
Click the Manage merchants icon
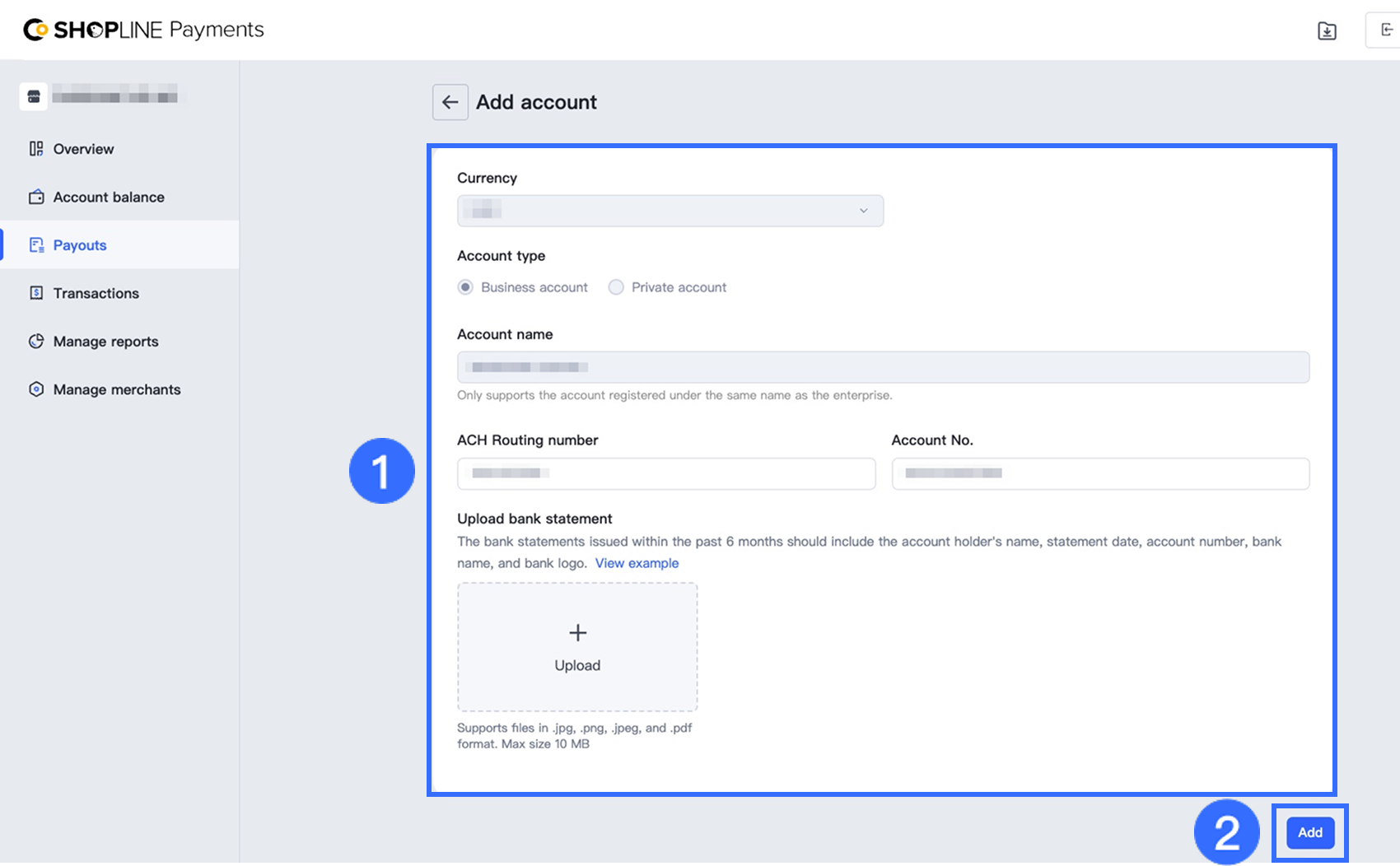36,389
